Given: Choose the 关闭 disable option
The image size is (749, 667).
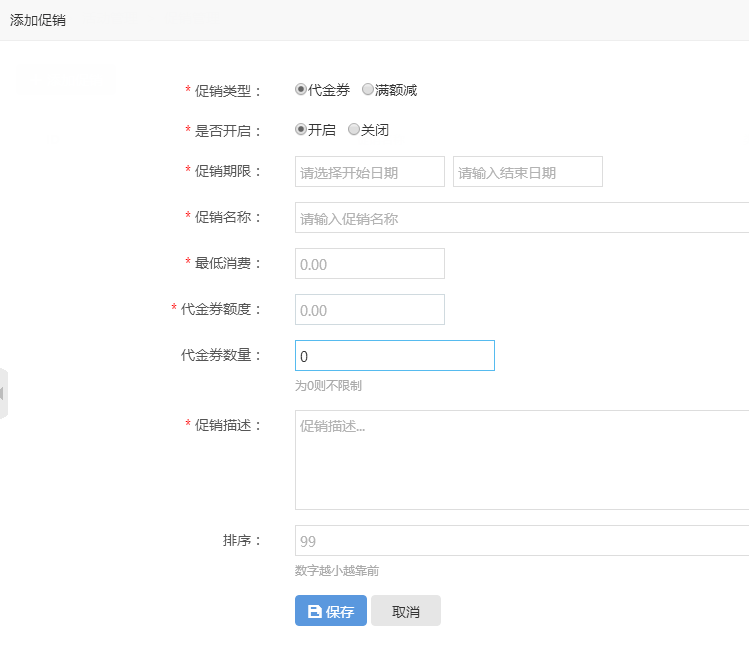Looking at the screenshot, I should pos(353,129).
